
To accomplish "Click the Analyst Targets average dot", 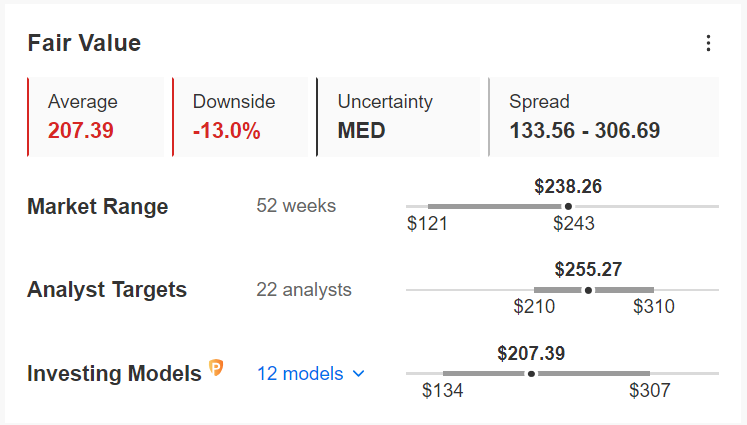I will [588, 290].
